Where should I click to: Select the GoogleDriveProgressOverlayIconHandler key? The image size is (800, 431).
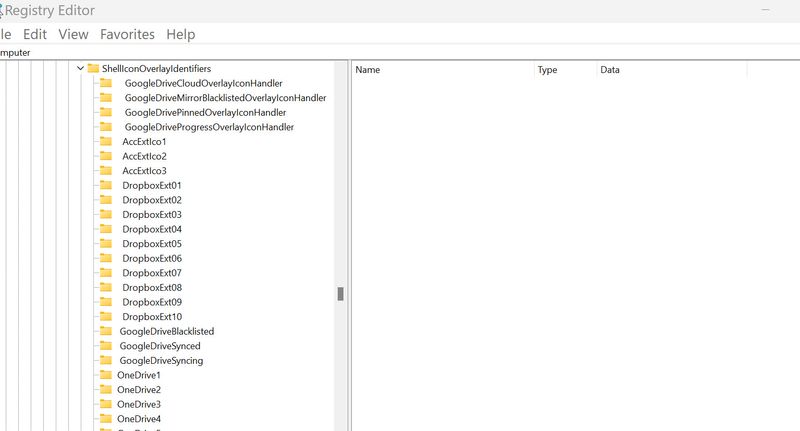pos(209,127)
